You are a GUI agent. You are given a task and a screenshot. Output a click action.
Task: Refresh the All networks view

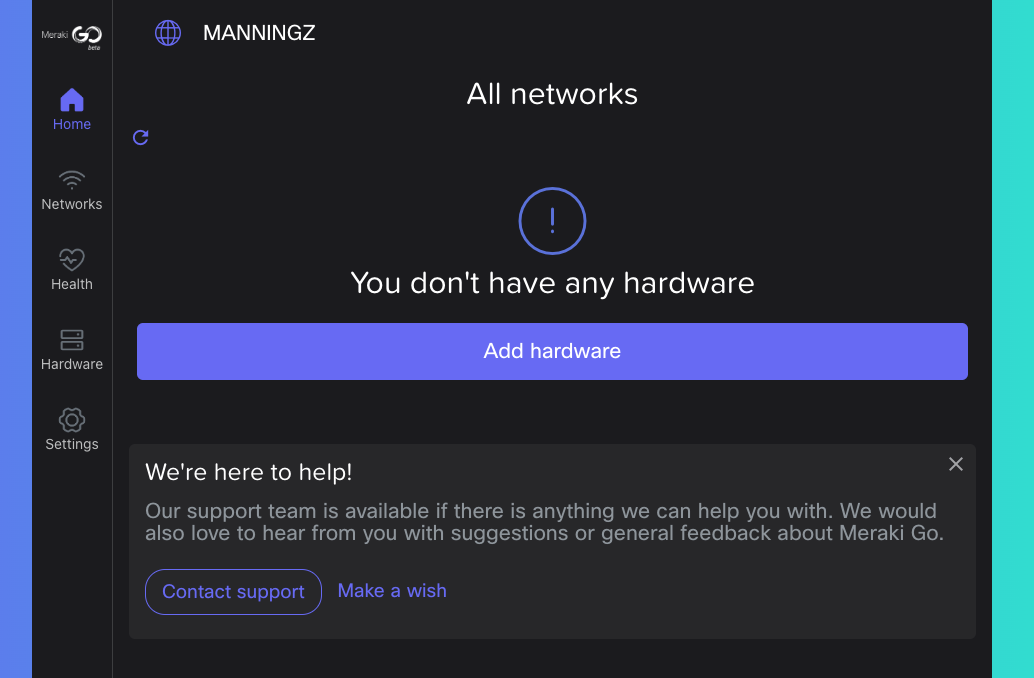[x=141, y=137]
